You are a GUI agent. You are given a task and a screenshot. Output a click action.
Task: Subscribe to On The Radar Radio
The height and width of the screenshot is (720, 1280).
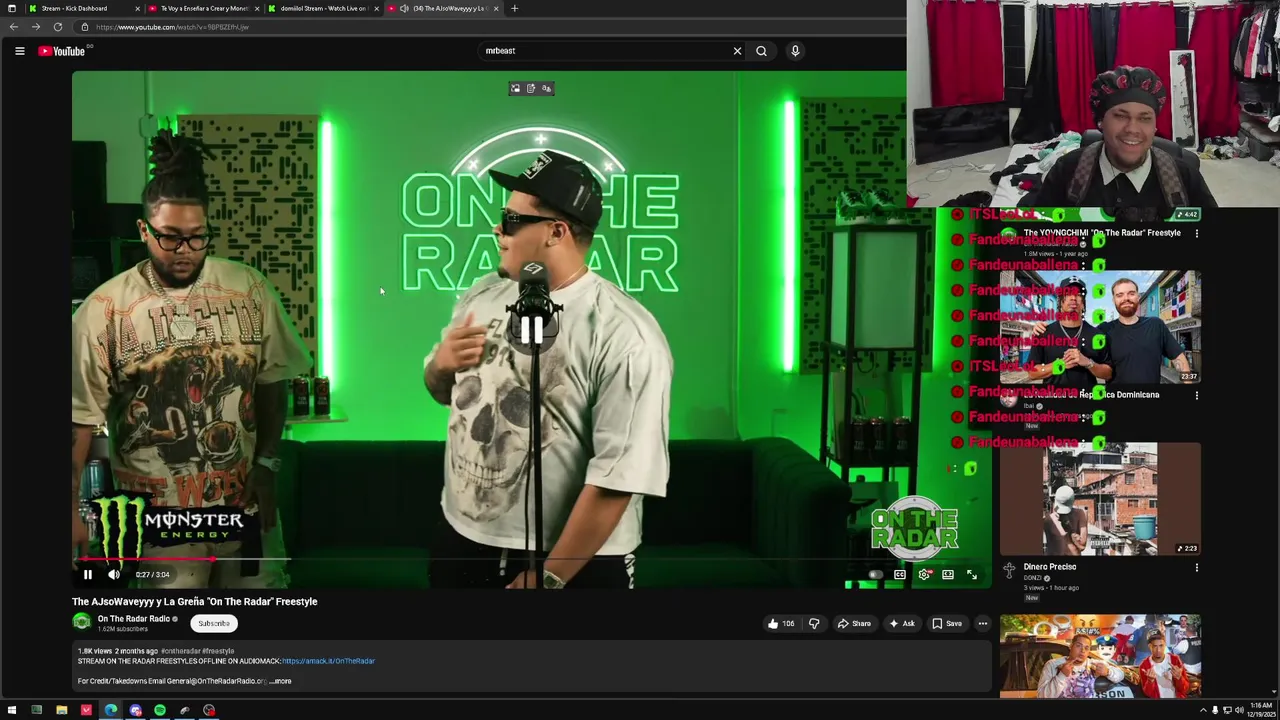[214, 623]
